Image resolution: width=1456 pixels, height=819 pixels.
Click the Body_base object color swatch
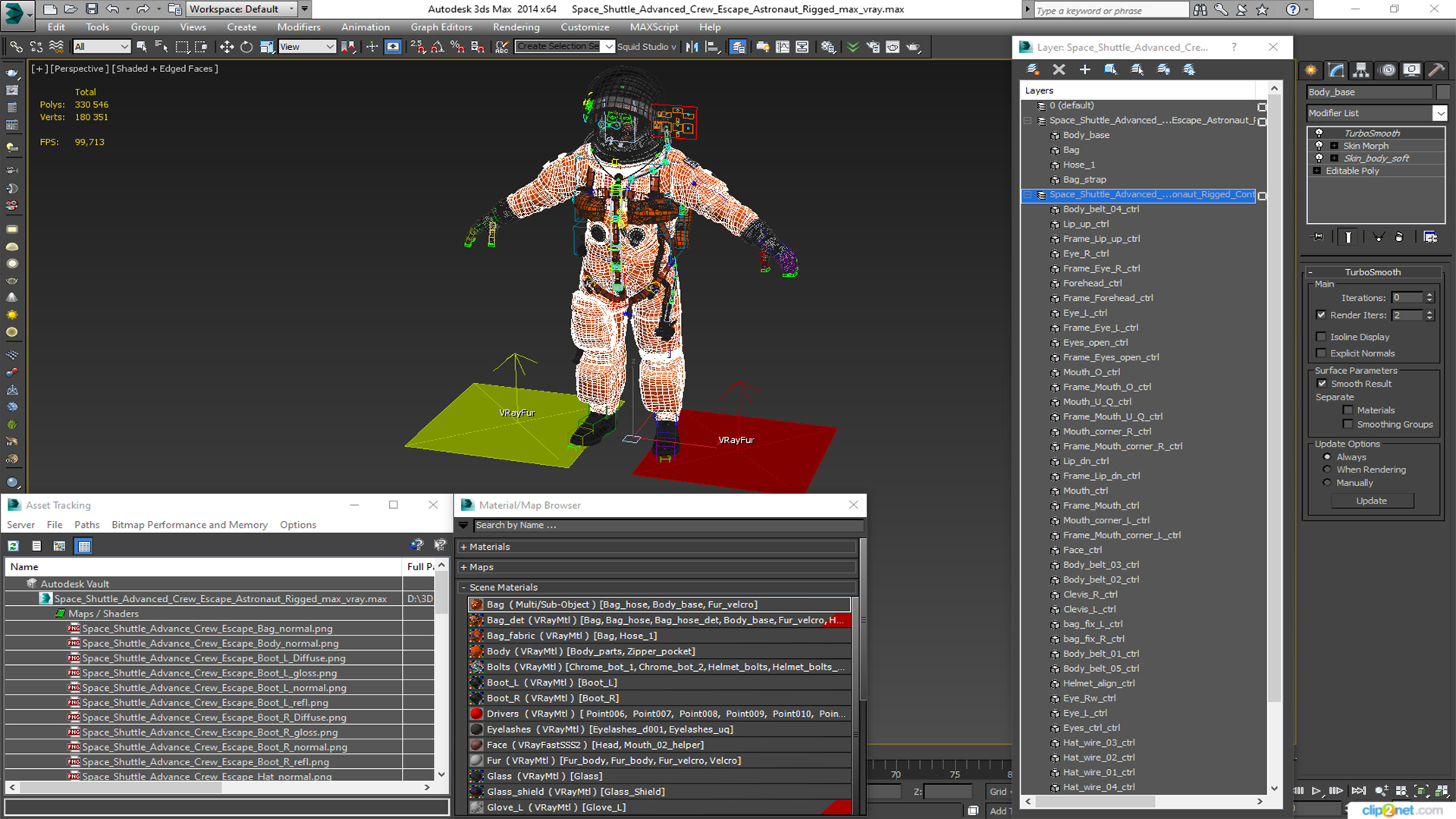(1443, 92)
